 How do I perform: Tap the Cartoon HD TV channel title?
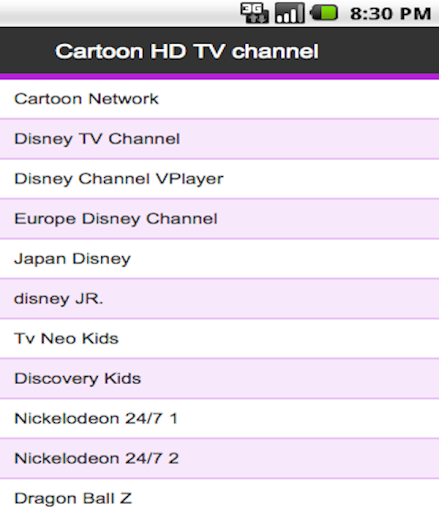pyautogui.click(x=187, y=51)
